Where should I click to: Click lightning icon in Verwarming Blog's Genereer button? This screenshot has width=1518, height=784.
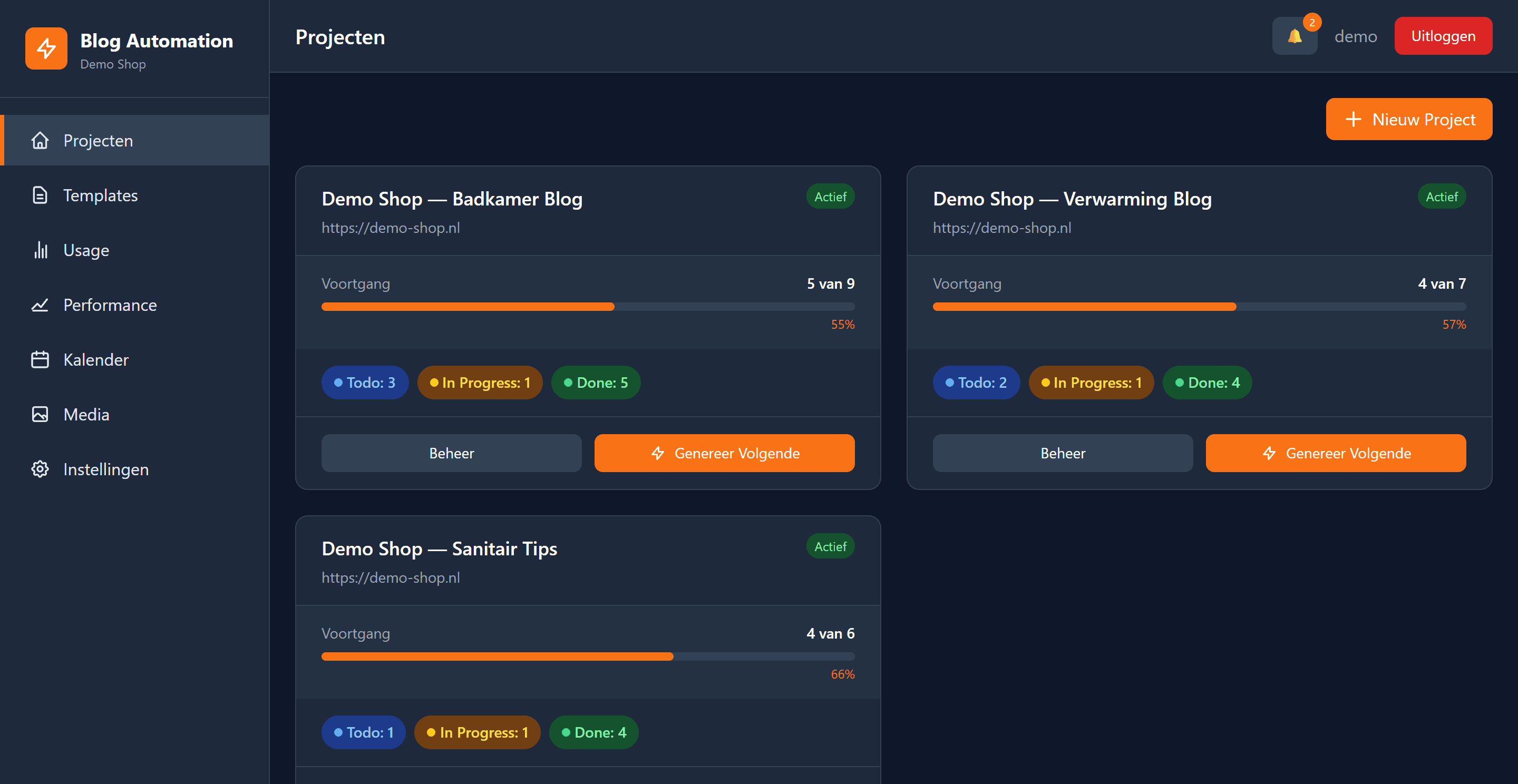click(x=1269, y=453)
